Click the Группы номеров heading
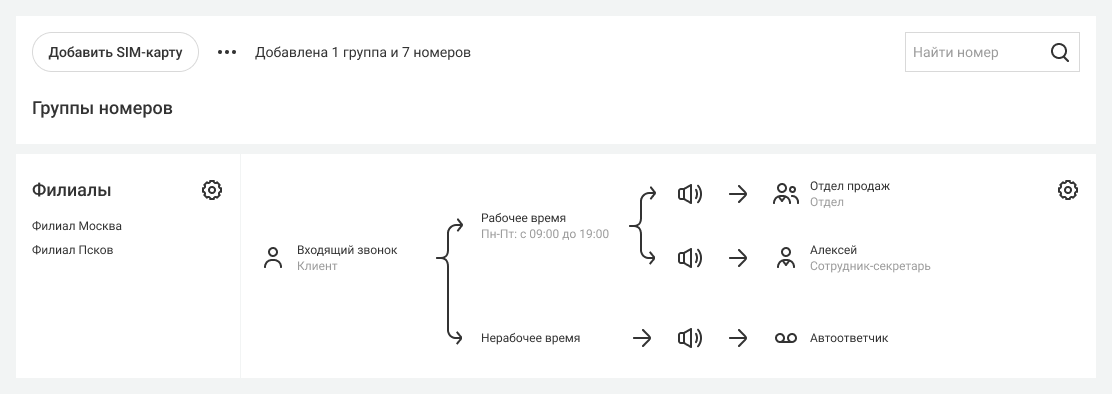1112x394 pixels. (102, 108)
